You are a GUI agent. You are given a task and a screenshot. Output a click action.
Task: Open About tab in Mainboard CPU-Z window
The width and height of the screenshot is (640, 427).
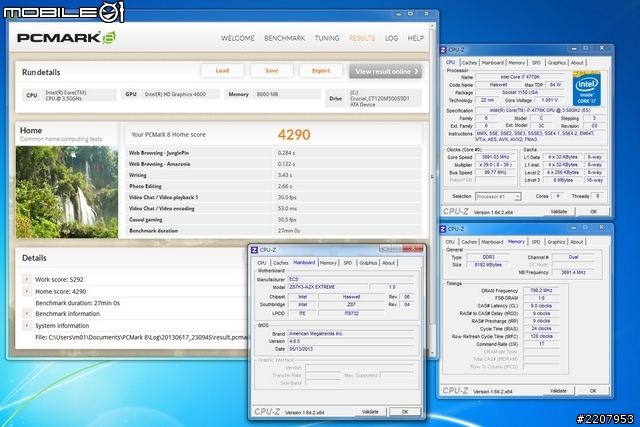coord(389,263)
